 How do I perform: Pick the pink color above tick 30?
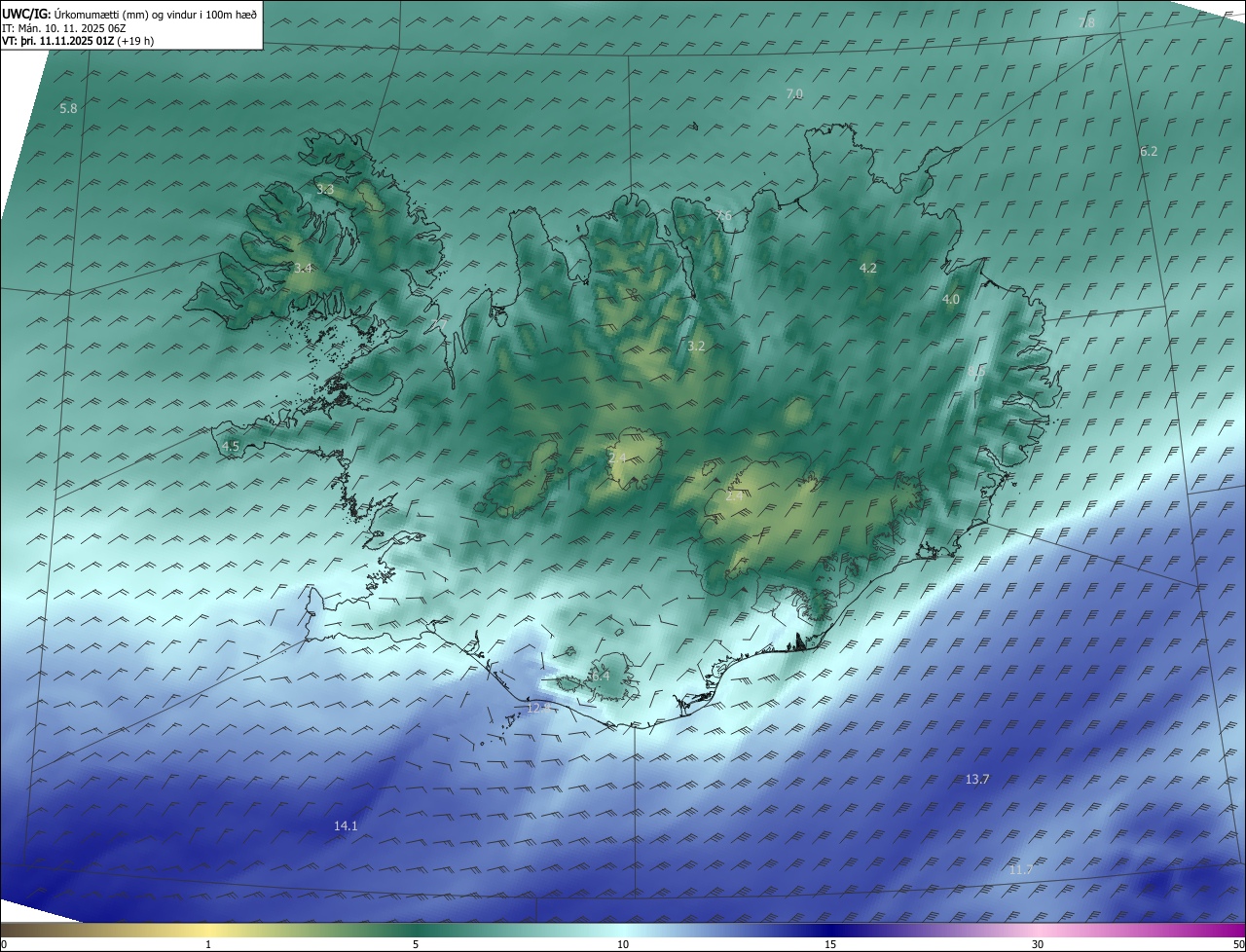[1038, 930]
